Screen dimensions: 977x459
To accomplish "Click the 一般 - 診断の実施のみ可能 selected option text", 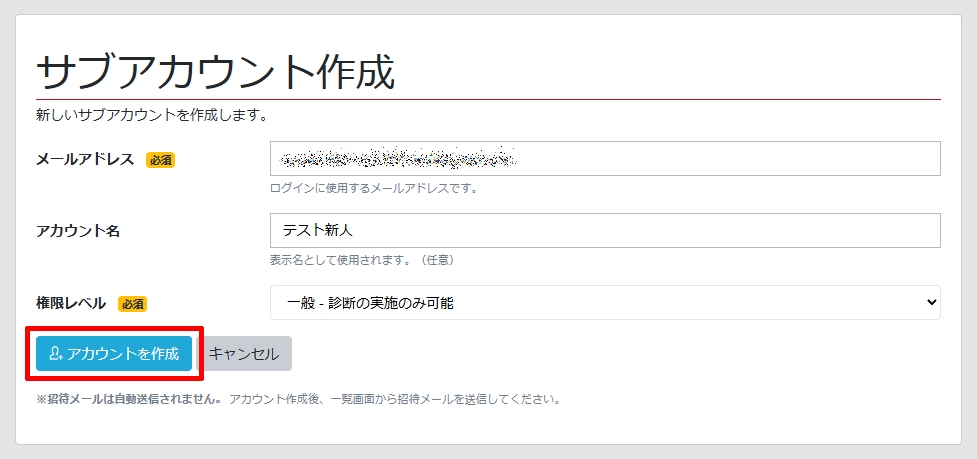I will 377,302.
